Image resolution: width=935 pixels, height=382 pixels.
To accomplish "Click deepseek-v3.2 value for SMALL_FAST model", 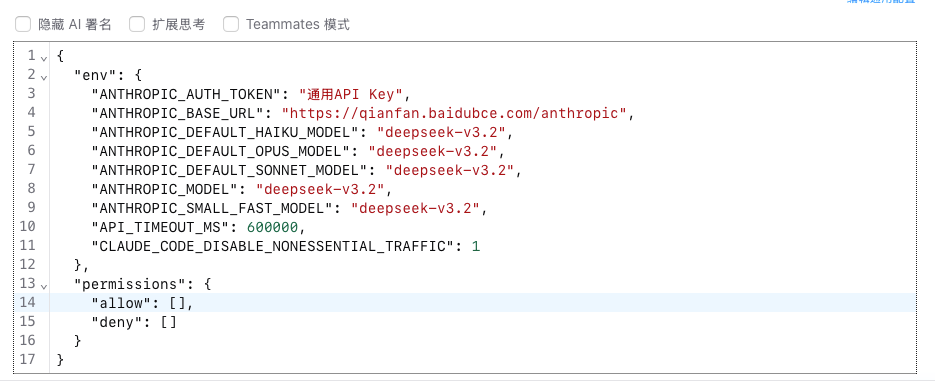I will 416,209.
